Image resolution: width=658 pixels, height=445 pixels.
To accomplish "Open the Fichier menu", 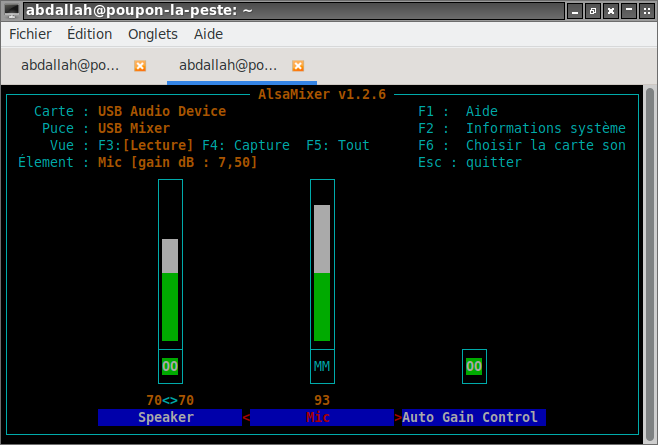I will (30, 34).
